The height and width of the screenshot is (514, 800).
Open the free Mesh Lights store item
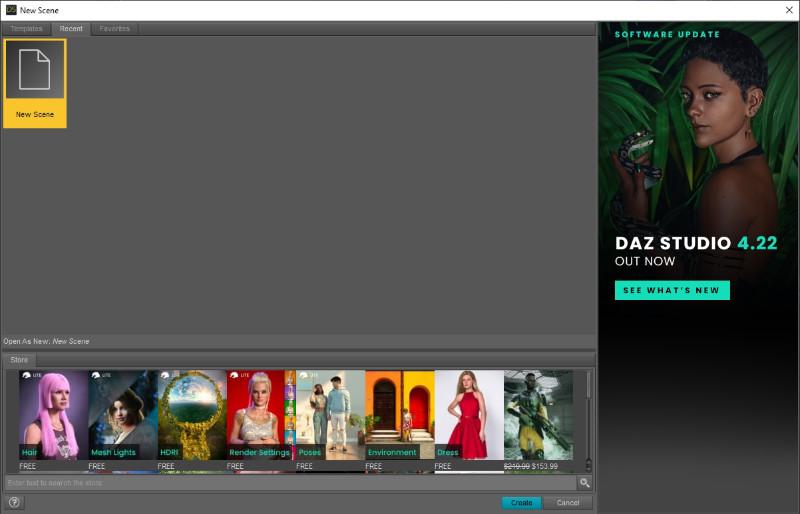122,415
